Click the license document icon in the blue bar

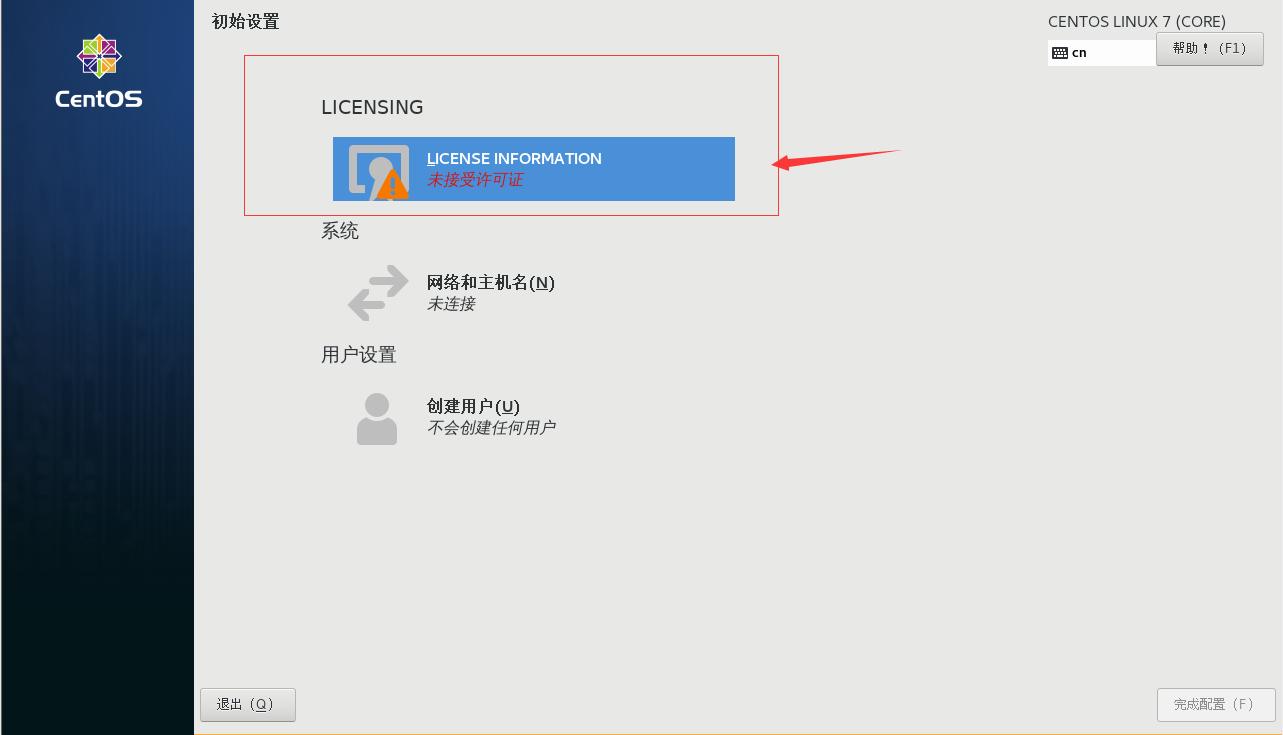(x=374, y=165)
